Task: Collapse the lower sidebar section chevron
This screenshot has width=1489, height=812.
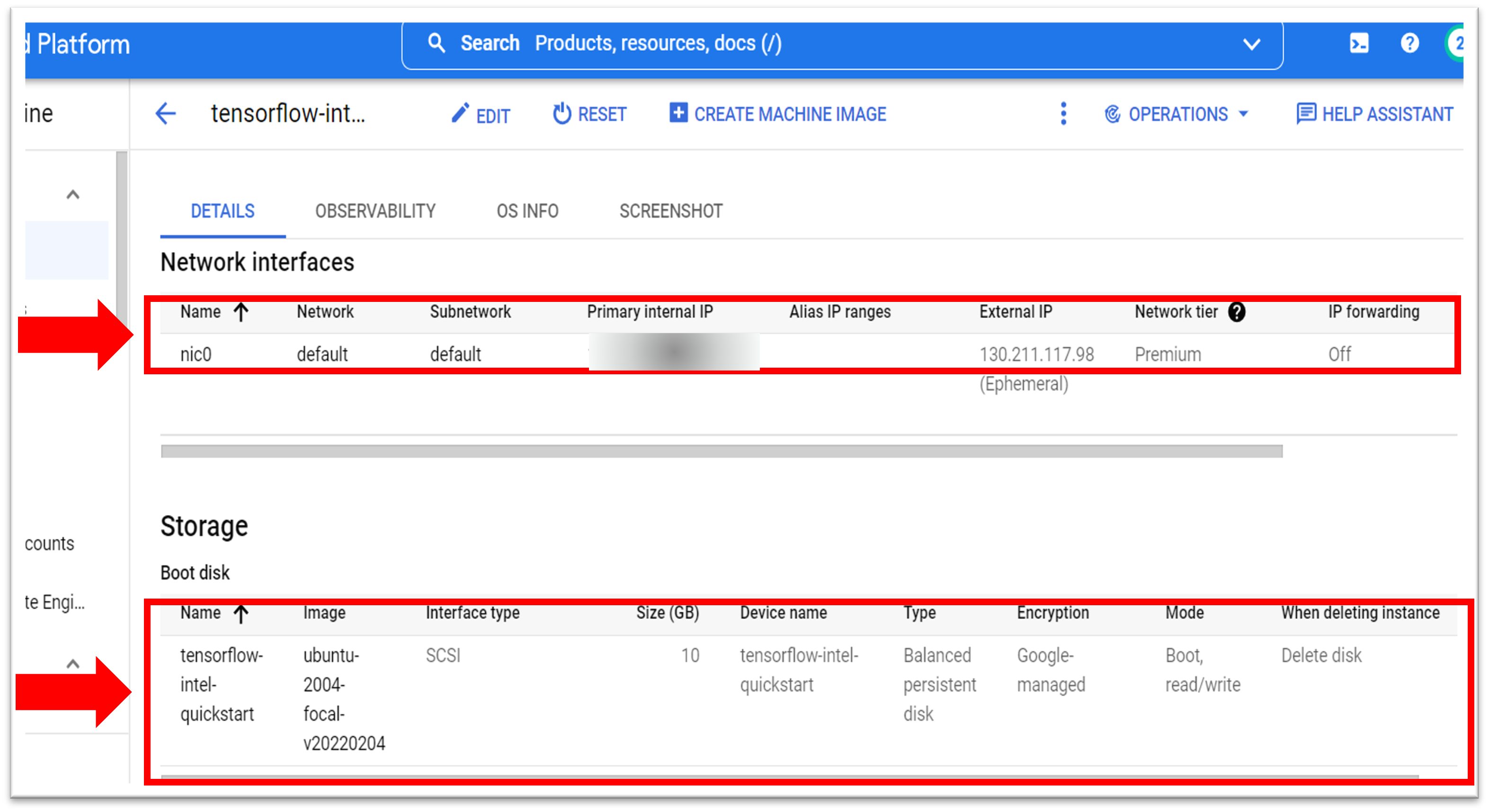Action: [x=73, y=664]
